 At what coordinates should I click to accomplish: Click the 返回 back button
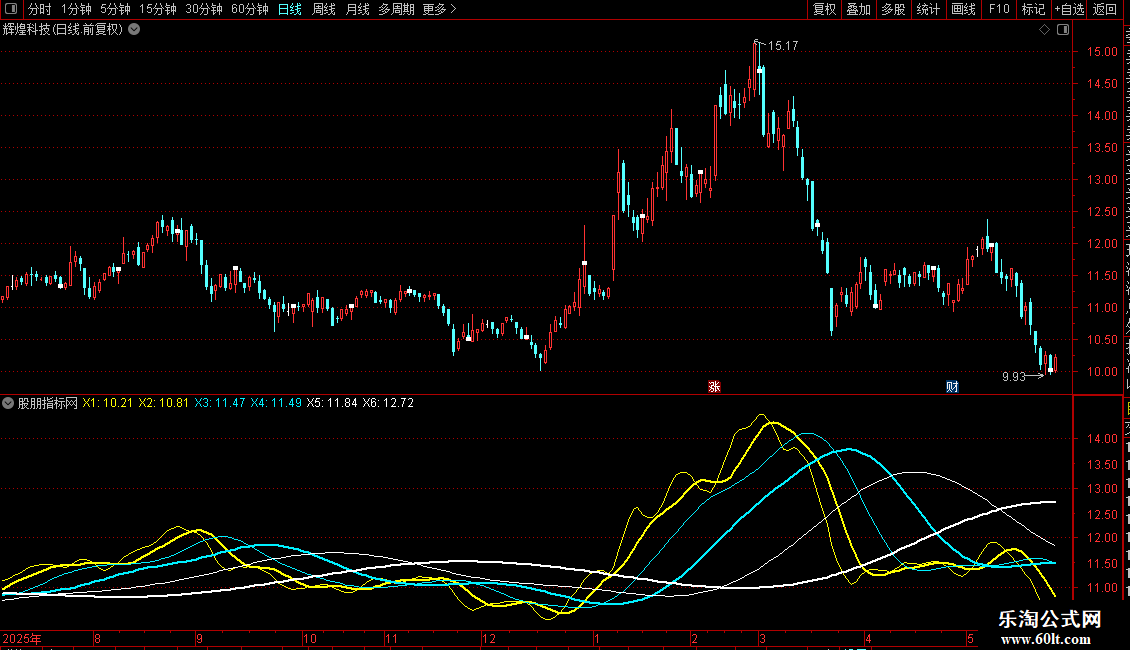coord(1105,9)
